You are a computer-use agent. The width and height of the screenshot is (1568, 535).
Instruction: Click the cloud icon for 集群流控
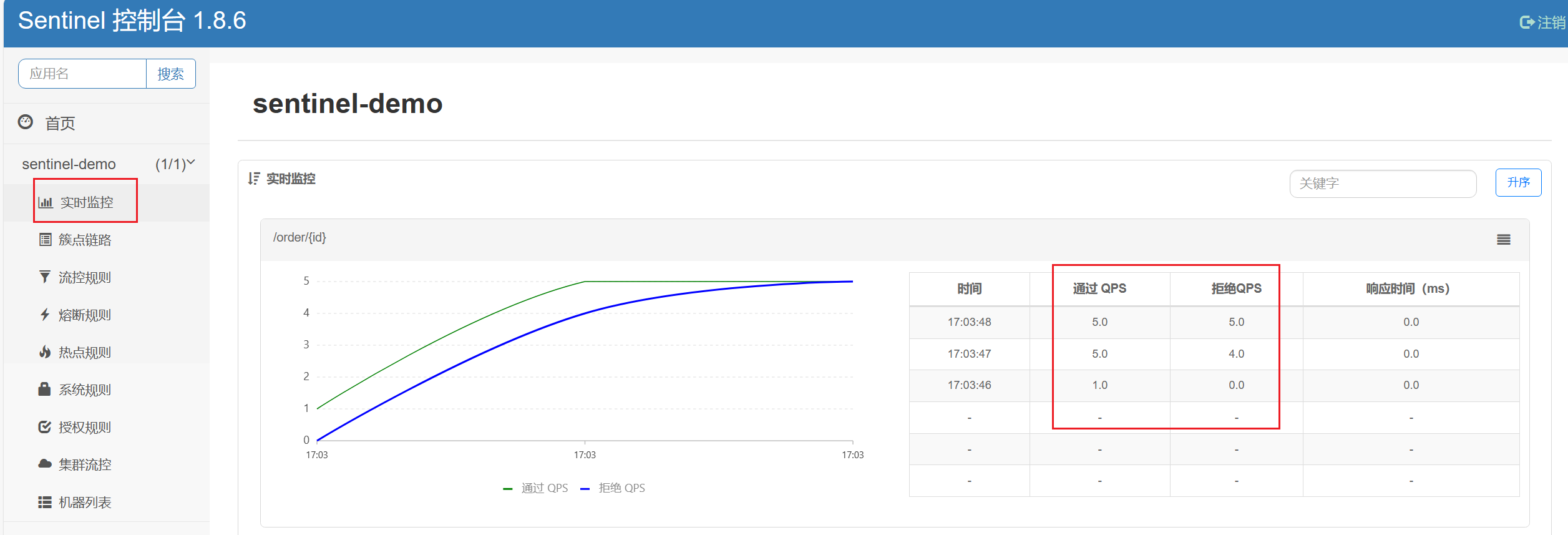[45, 464]
